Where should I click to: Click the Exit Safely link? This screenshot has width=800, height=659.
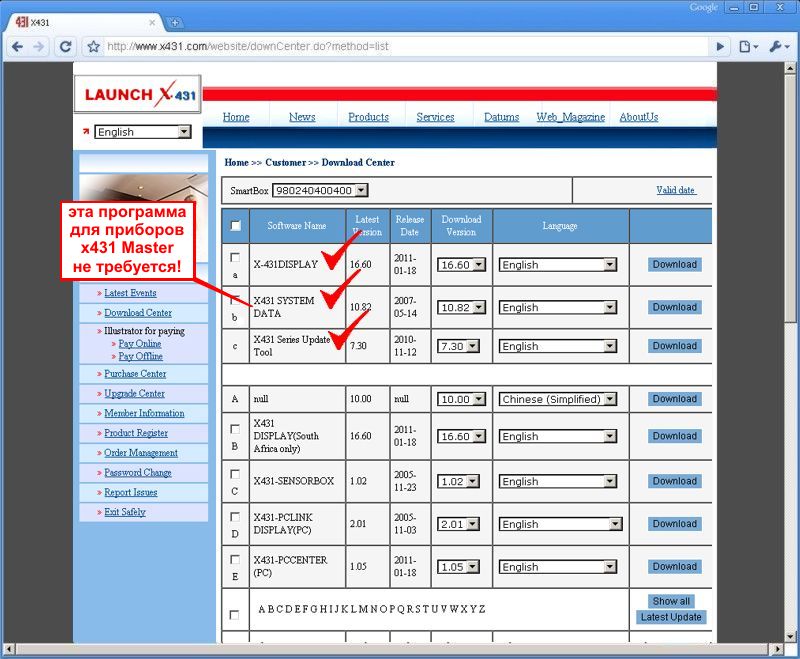coord(124,512)
